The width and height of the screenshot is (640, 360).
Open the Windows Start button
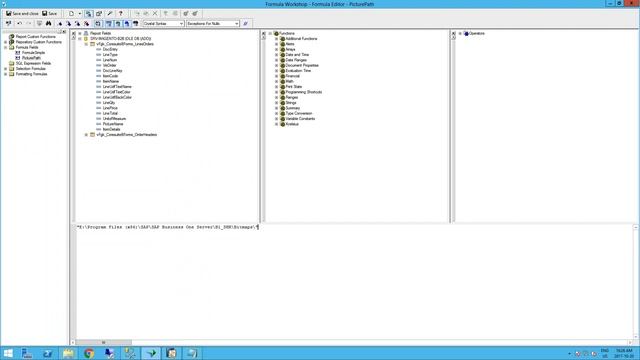tap(8, 353)
